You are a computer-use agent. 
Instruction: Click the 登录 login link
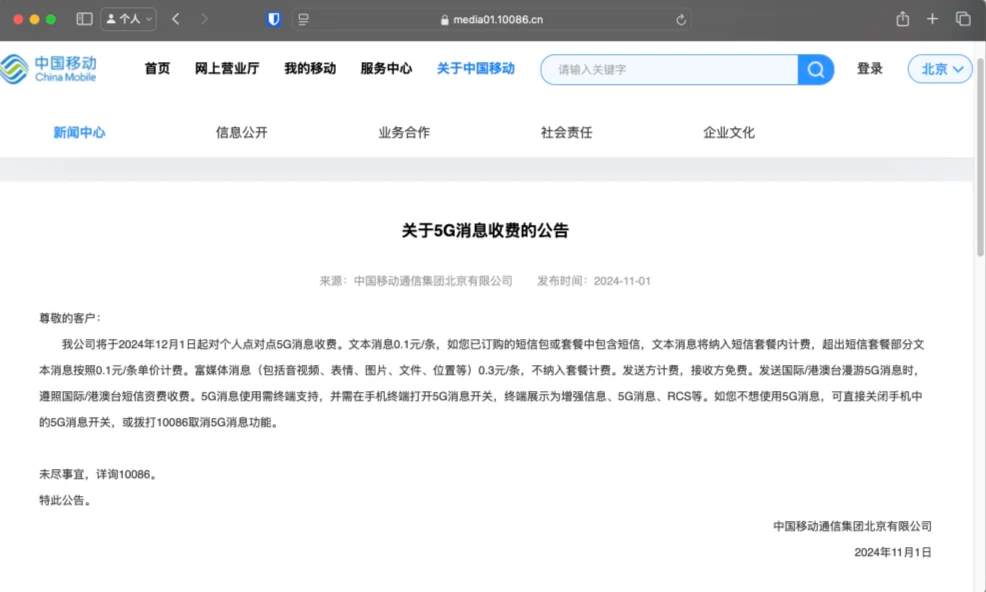click(870, 69)
